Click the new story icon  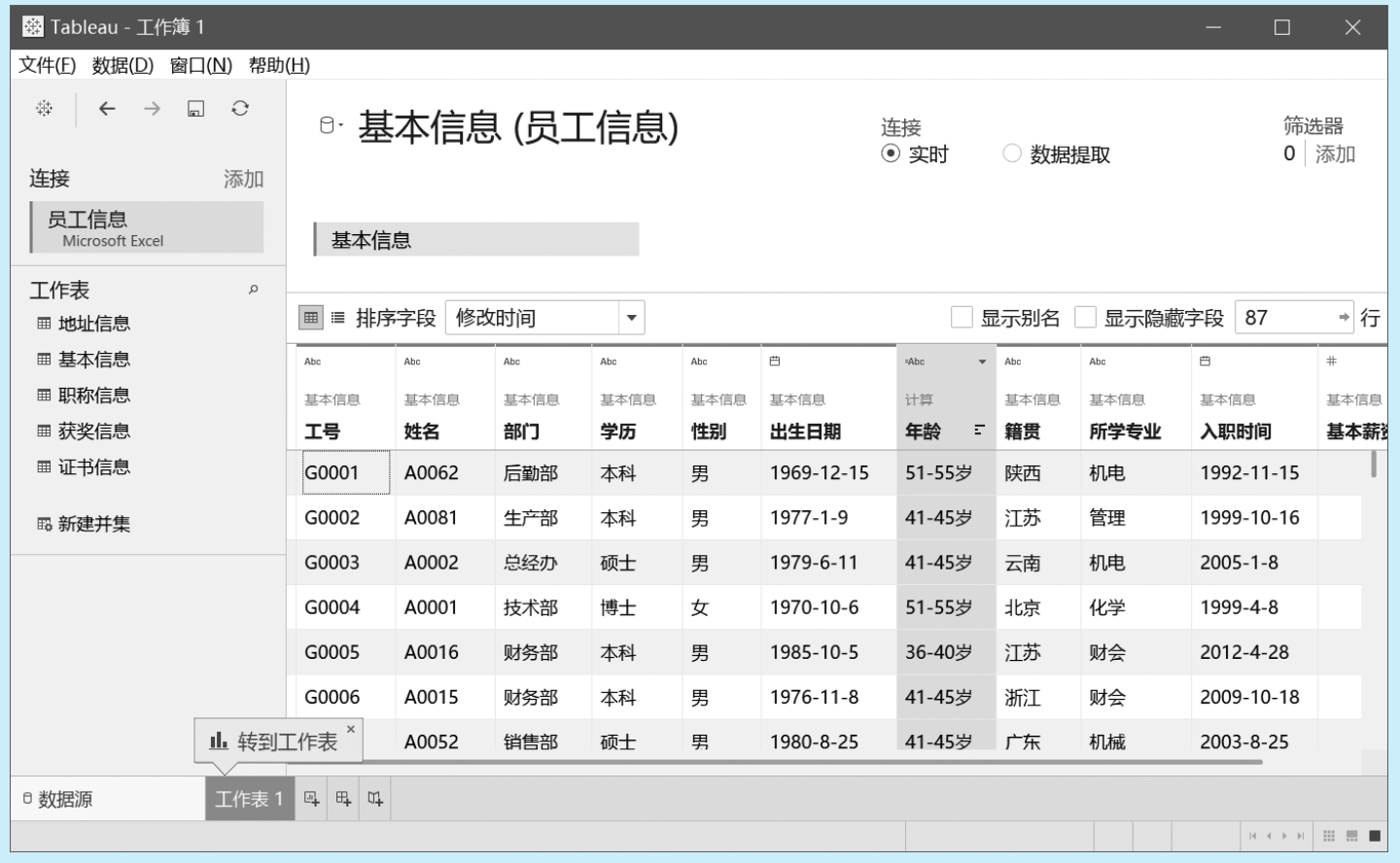click(375, 799)
